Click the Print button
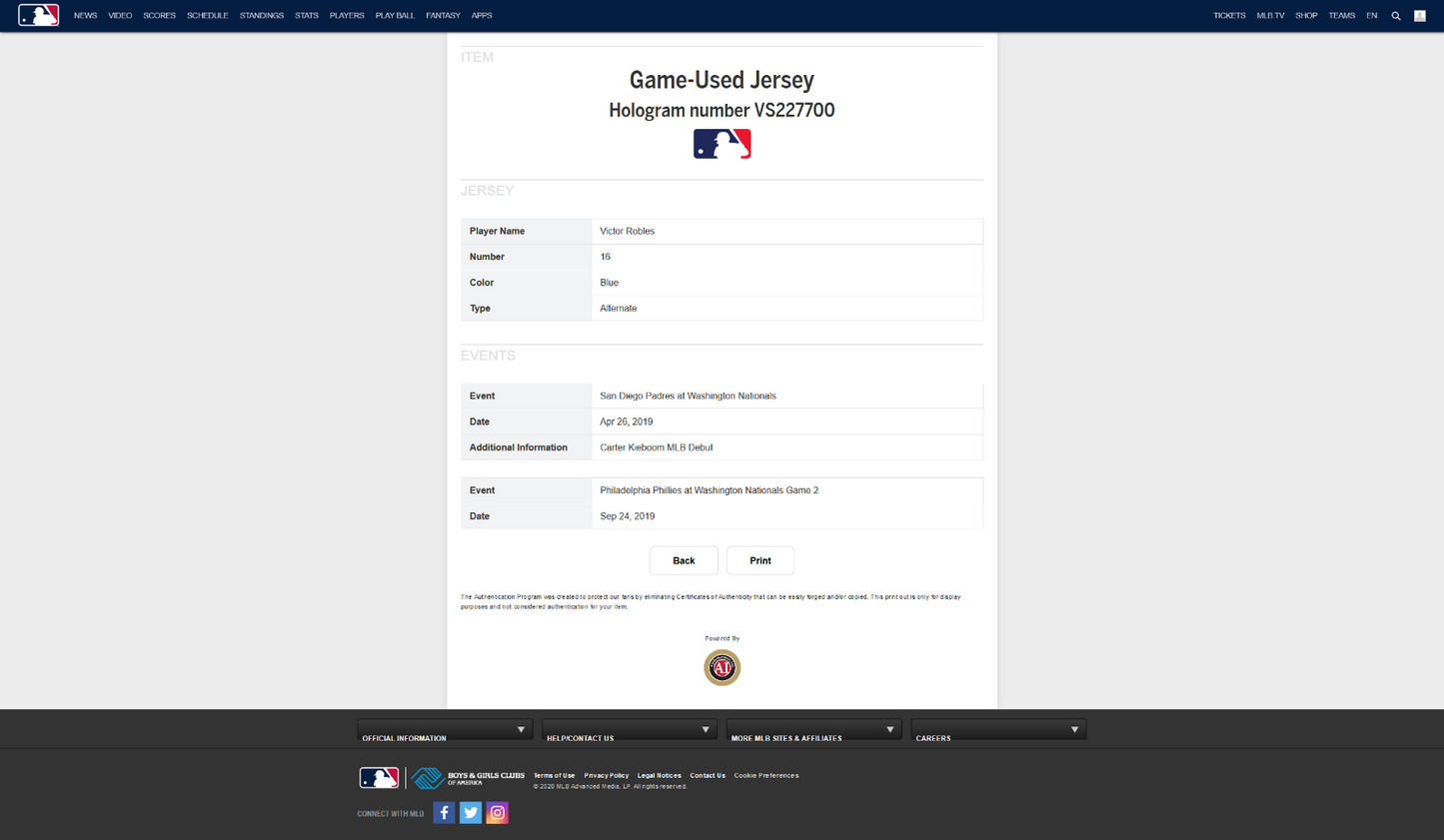Image resolution: width=1444 pixels, height=840 pixels. 760,560
